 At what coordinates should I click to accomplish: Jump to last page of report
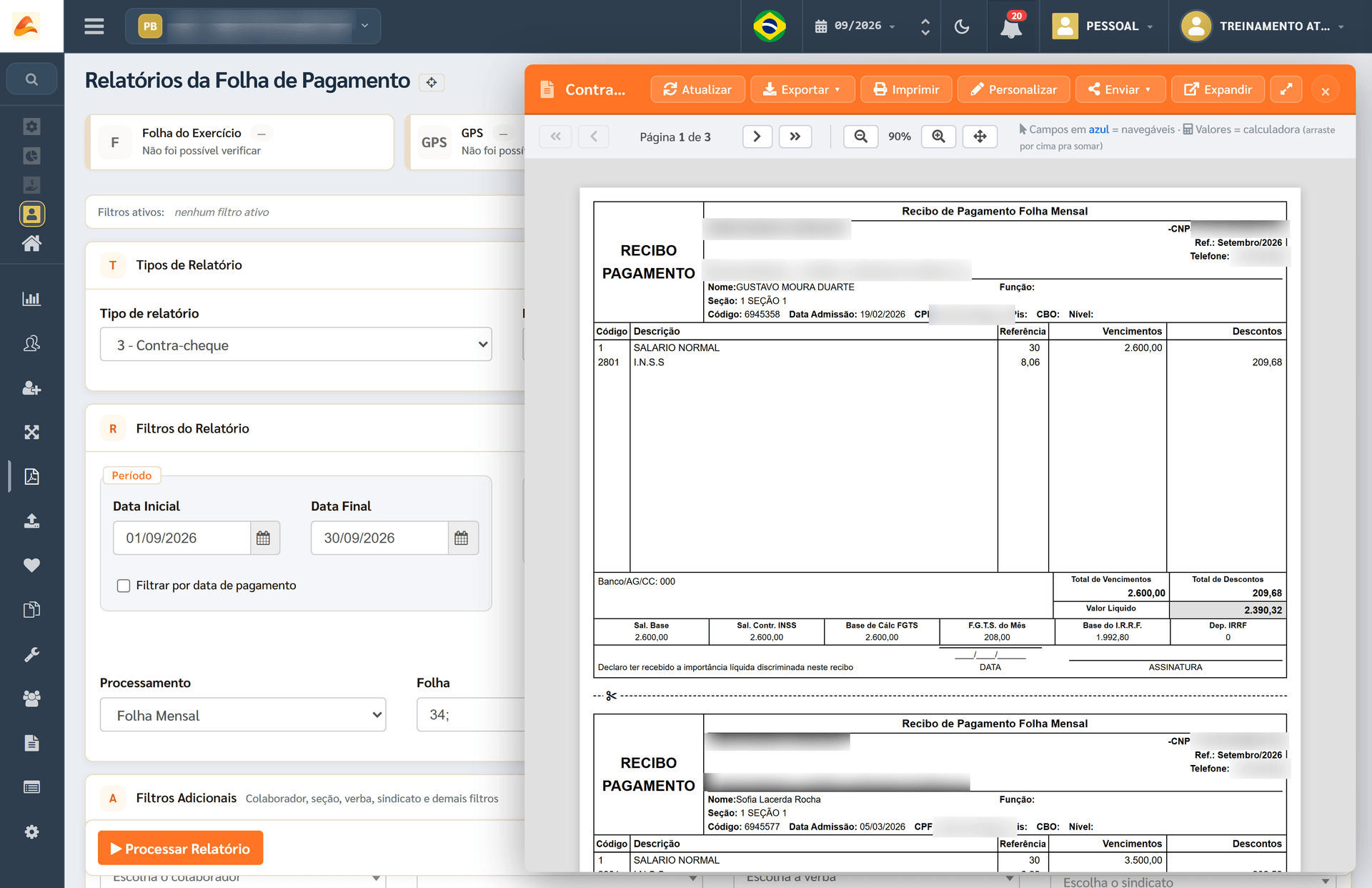point(795,137)
